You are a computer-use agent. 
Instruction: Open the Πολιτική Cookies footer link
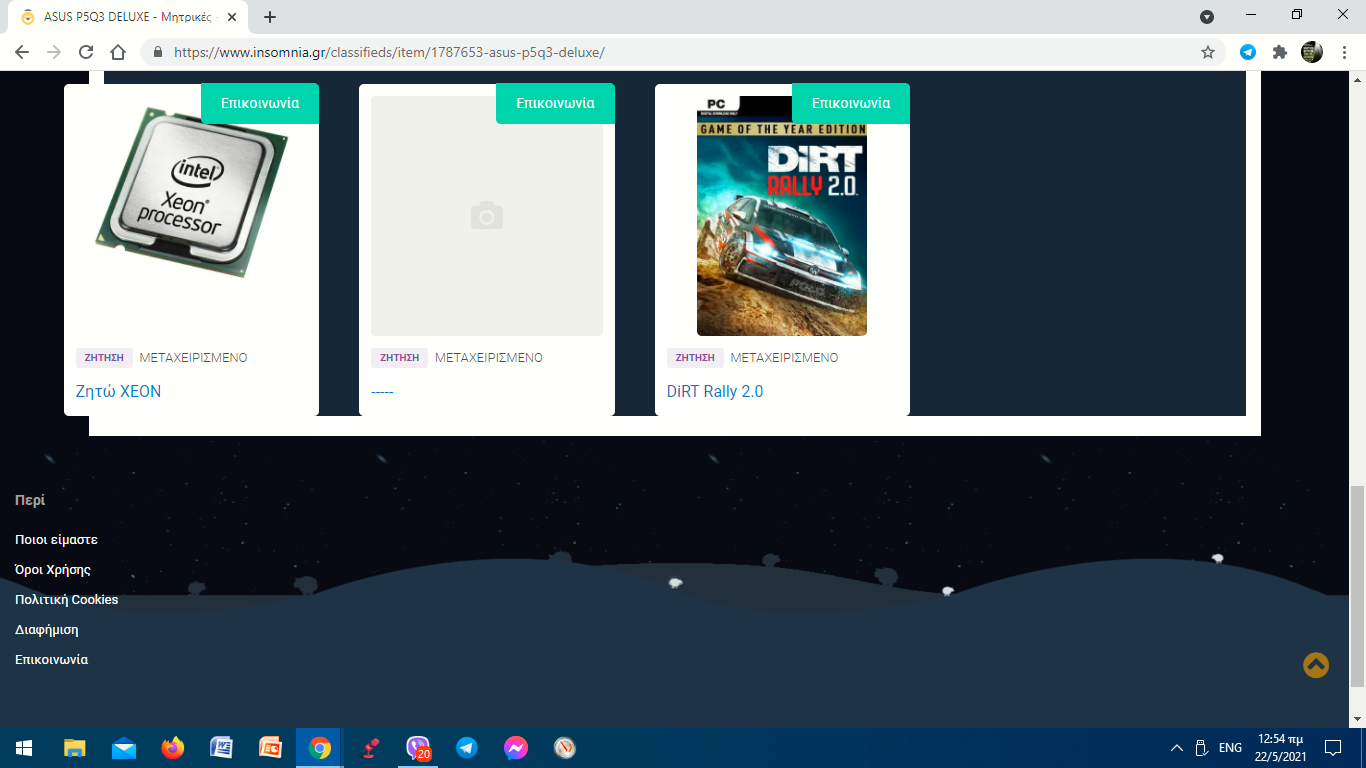pyautogui.click(x=67, y=600)
